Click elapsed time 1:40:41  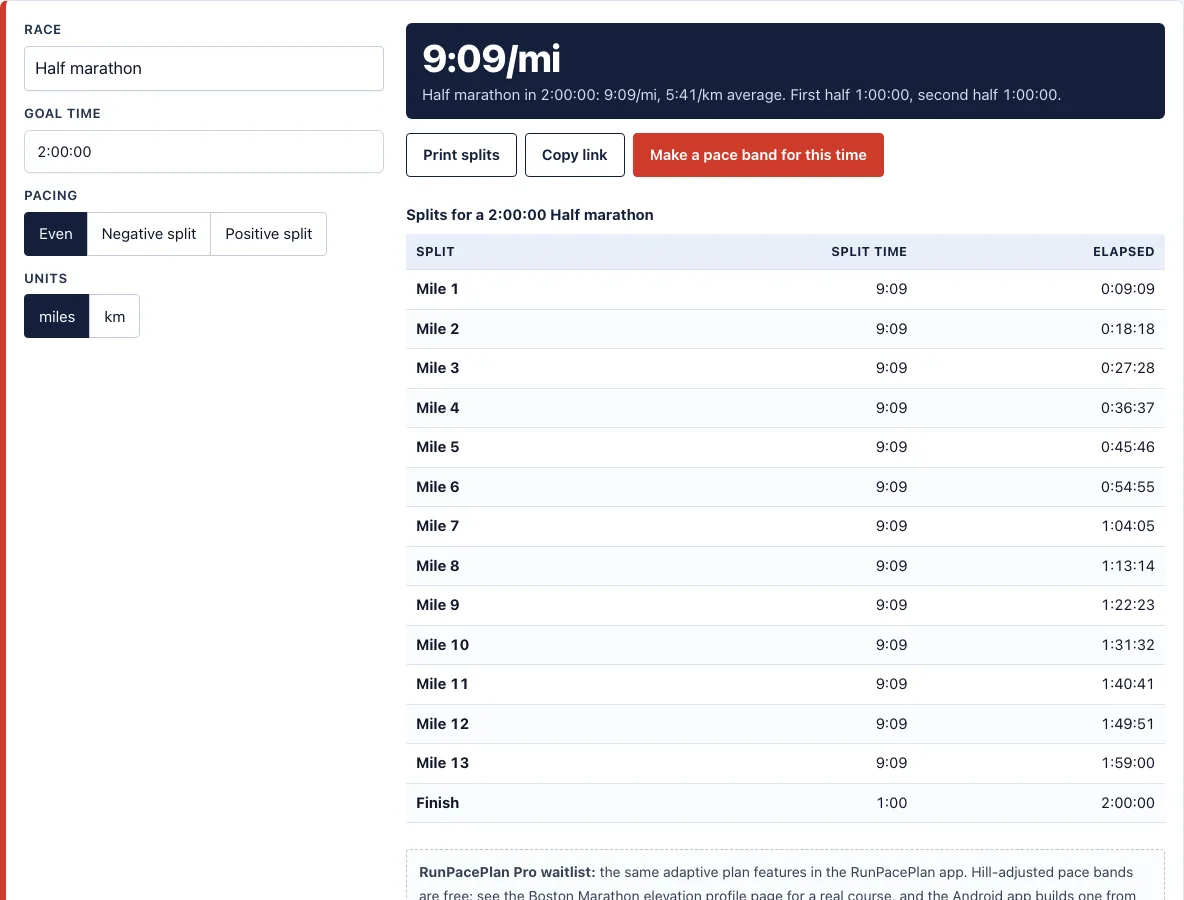1127,685
